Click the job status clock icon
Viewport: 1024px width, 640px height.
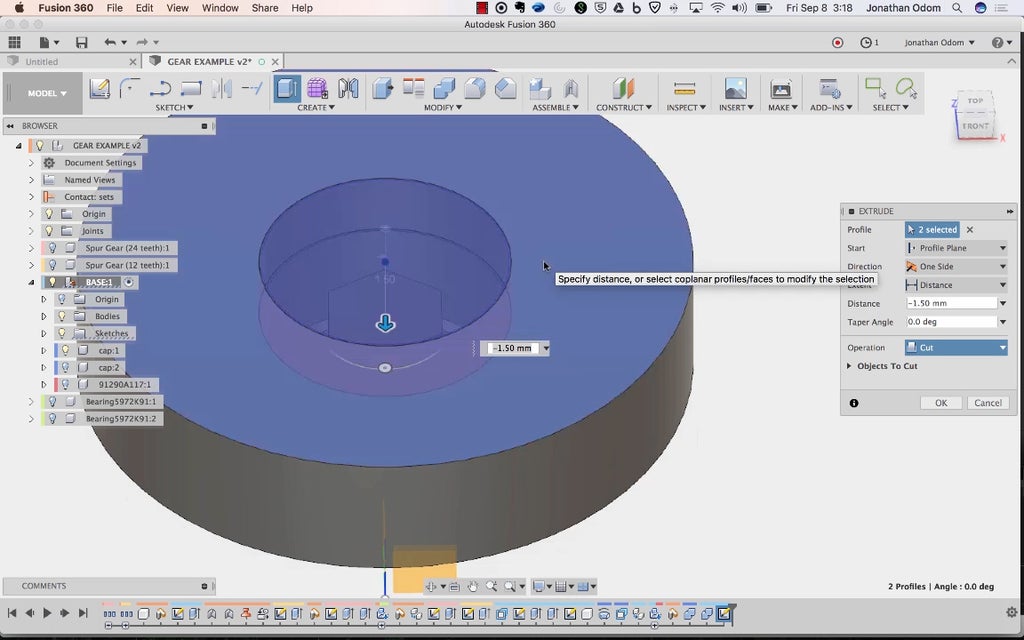coord(866,43)
